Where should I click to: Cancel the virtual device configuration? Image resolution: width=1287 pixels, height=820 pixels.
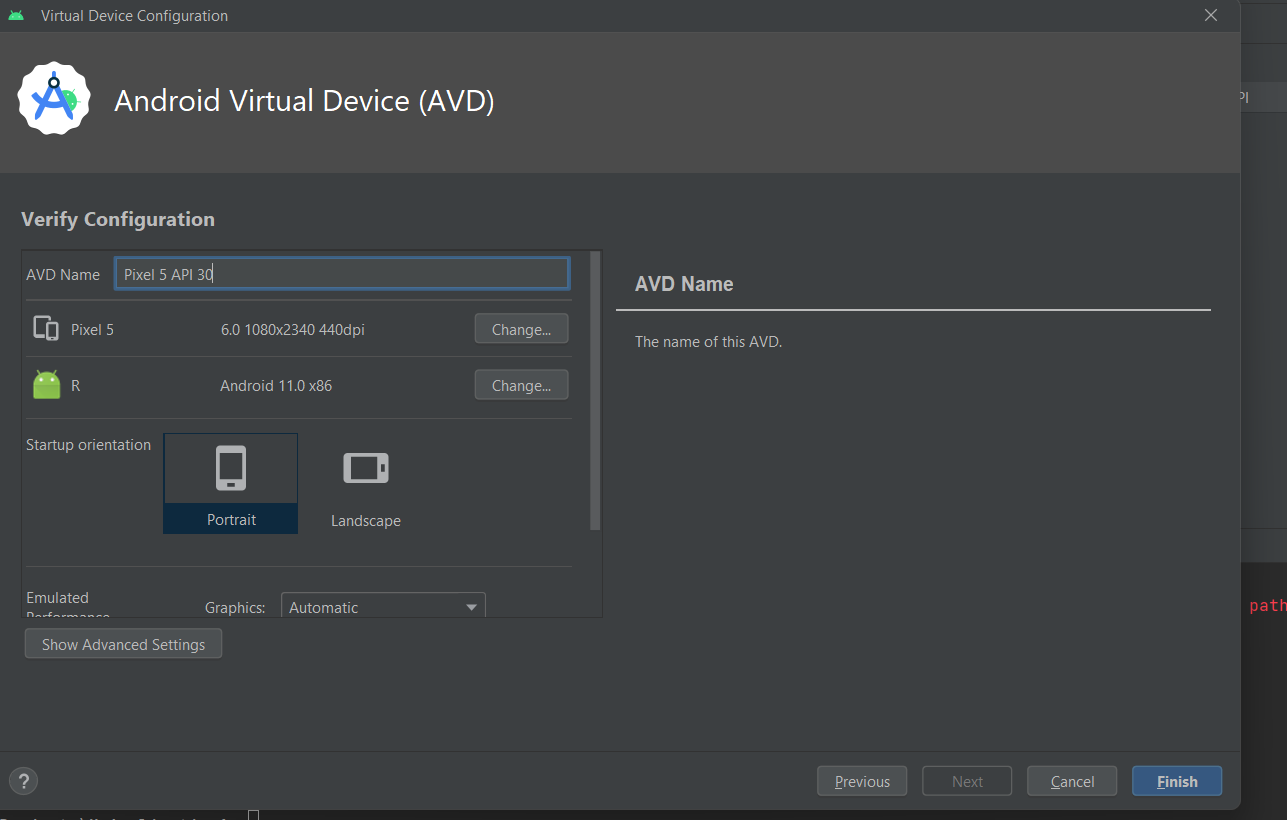1072,781
